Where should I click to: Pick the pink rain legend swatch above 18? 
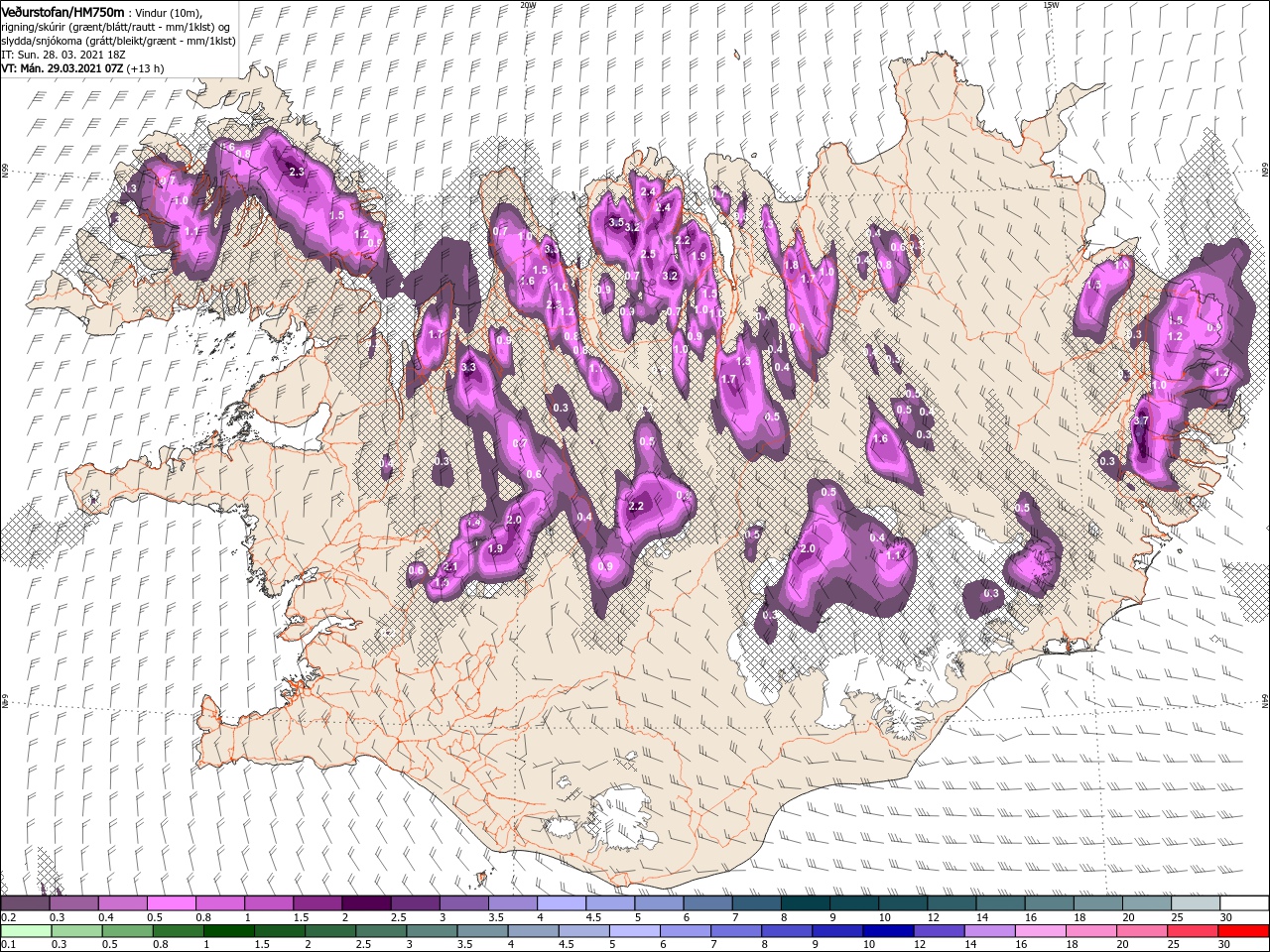pyautogui.click(x=1091, y=930)
